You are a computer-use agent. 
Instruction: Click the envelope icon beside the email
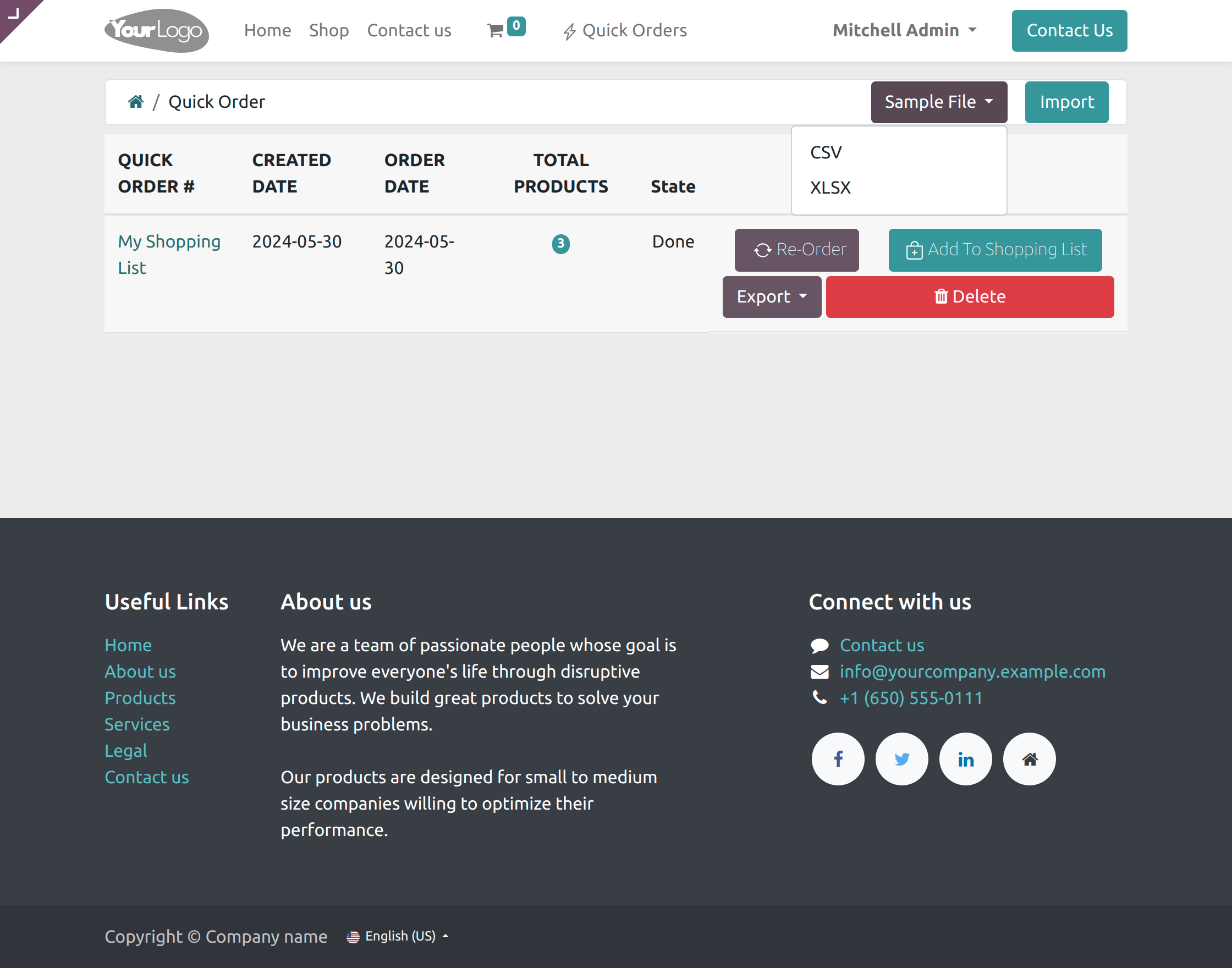[x=820, y=671]
